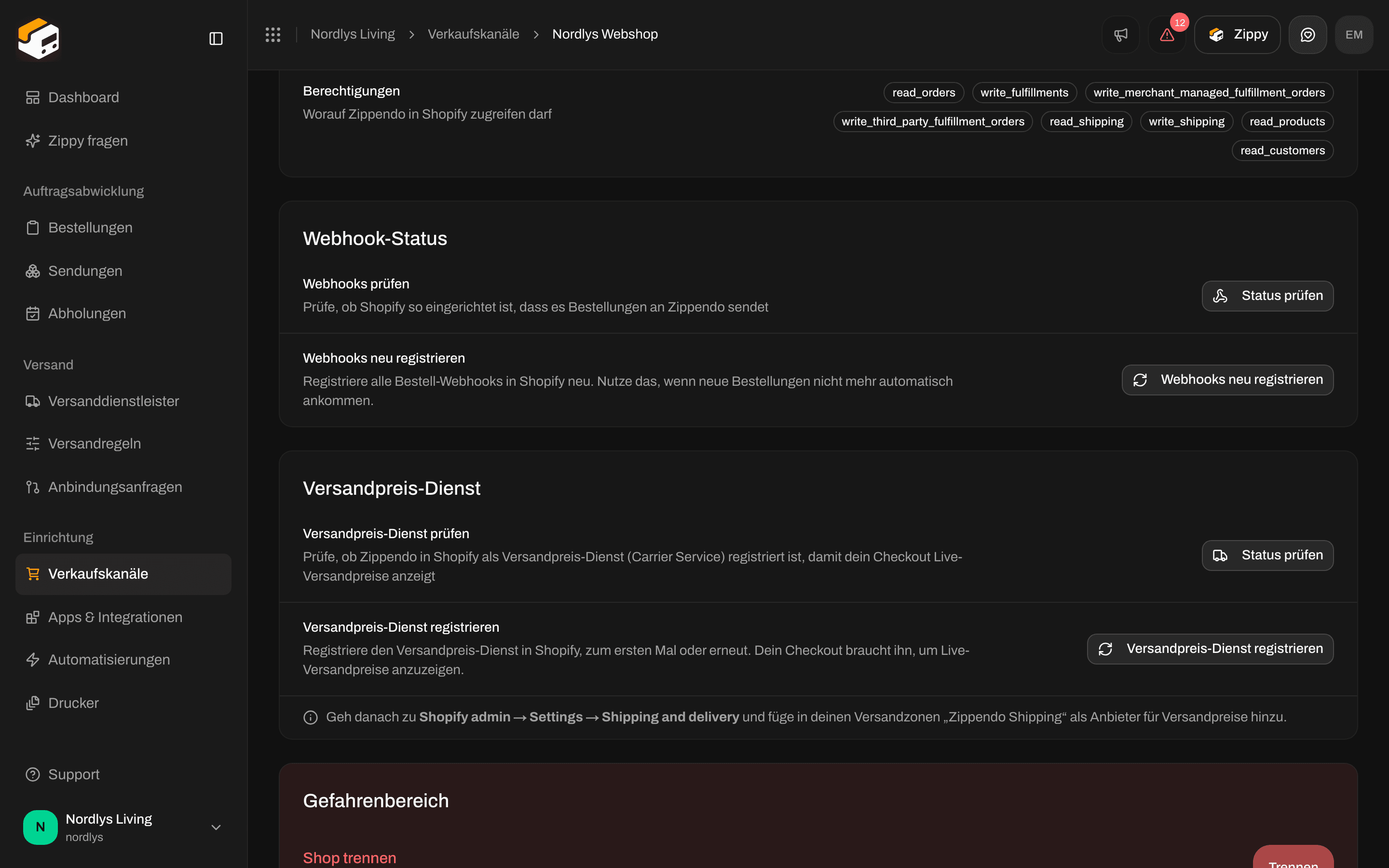Click the read_products permission tag
The height and width of the screenshot is (868, 1389).
[x=1287, y=122]
